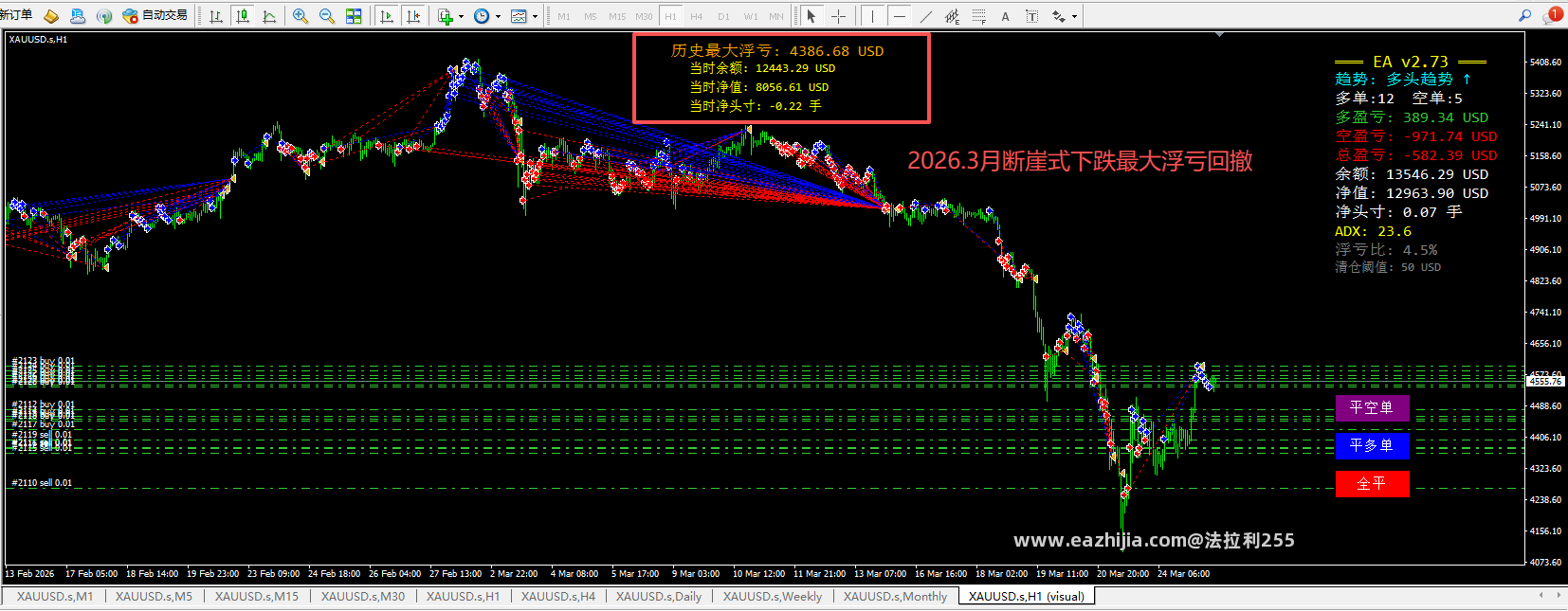The width and height of the screenshot is (1568, 611).
Task: Click the #2110 sell 0.01 order line label
Action: click(42, 483)
